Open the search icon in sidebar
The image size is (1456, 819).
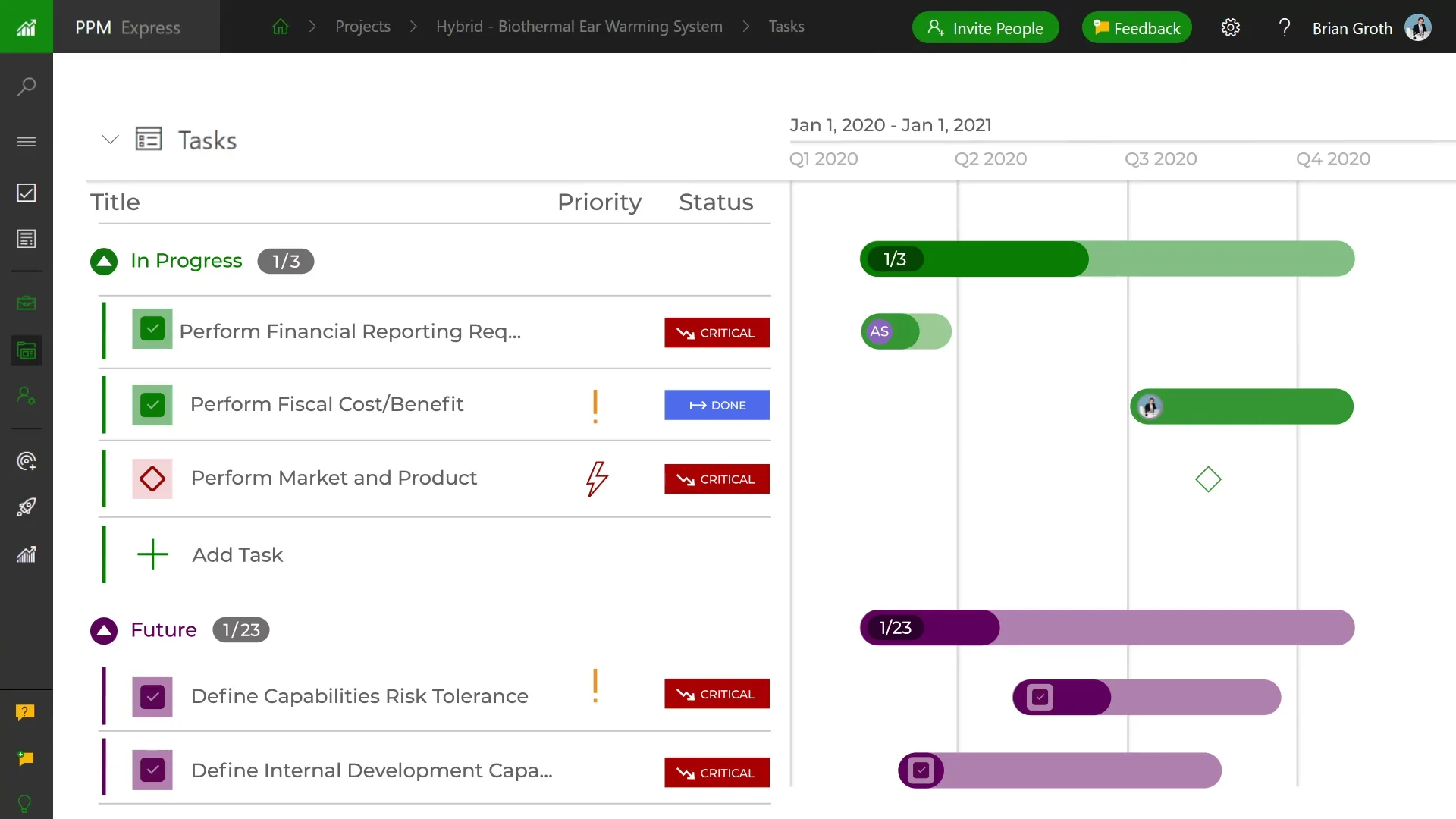click(x=27, y=86)
